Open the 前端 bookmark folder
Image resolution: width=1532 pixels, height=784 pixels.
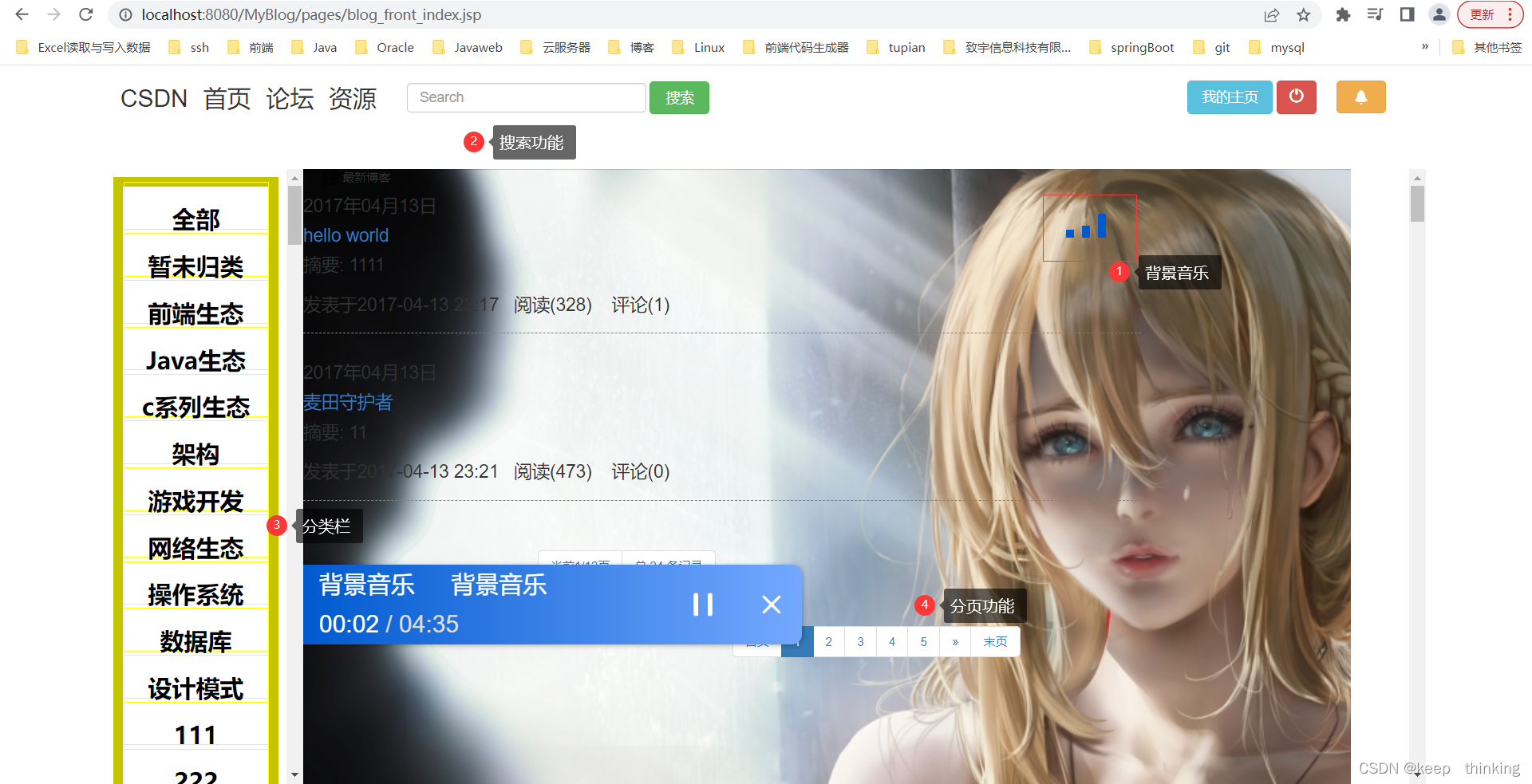[x=251, y=47]
